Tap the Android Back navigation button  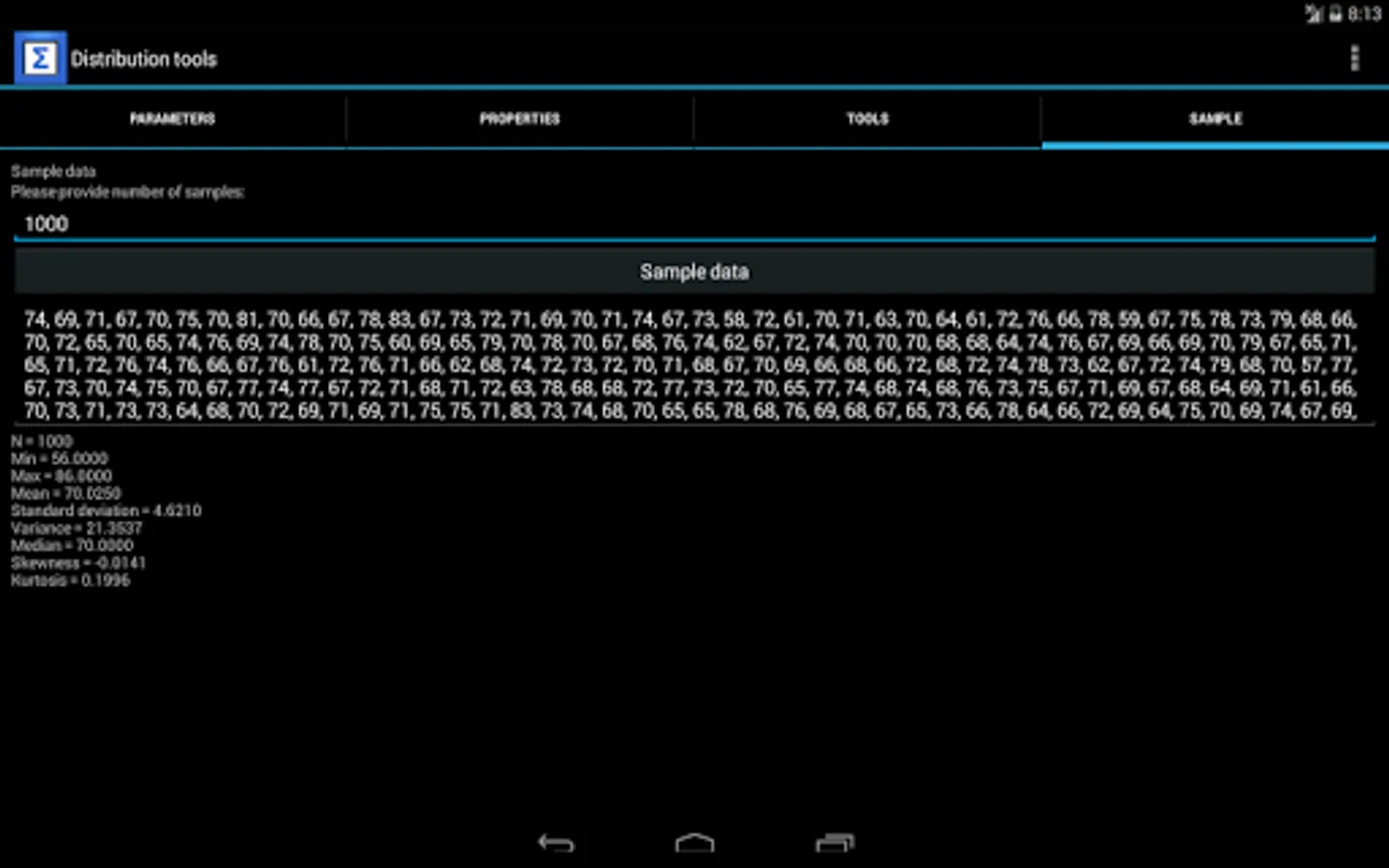click(556, 843)
